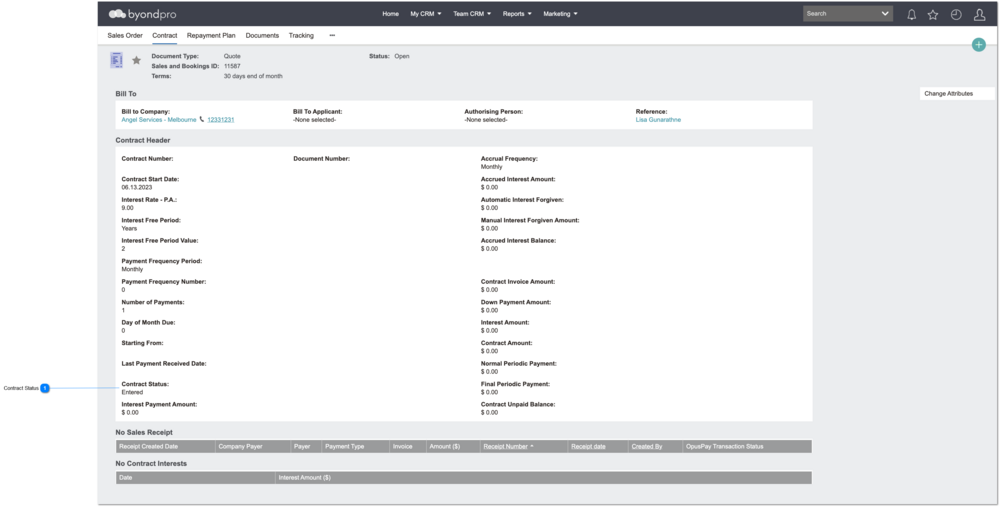Click phone icon beside 12331231
The width and height of the screenshot is (1000, 507).
(202, 119)
